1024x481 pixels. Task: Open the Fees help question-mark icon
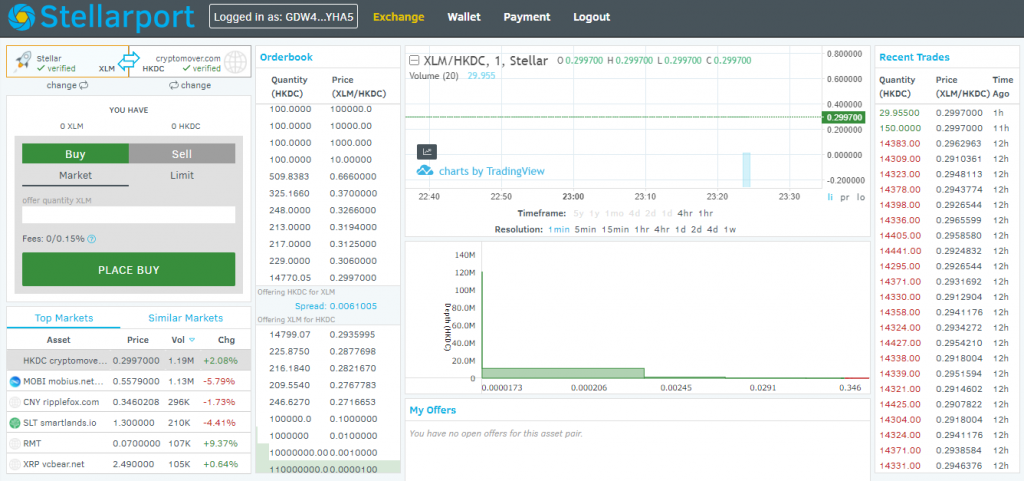[x=92, y=239]
